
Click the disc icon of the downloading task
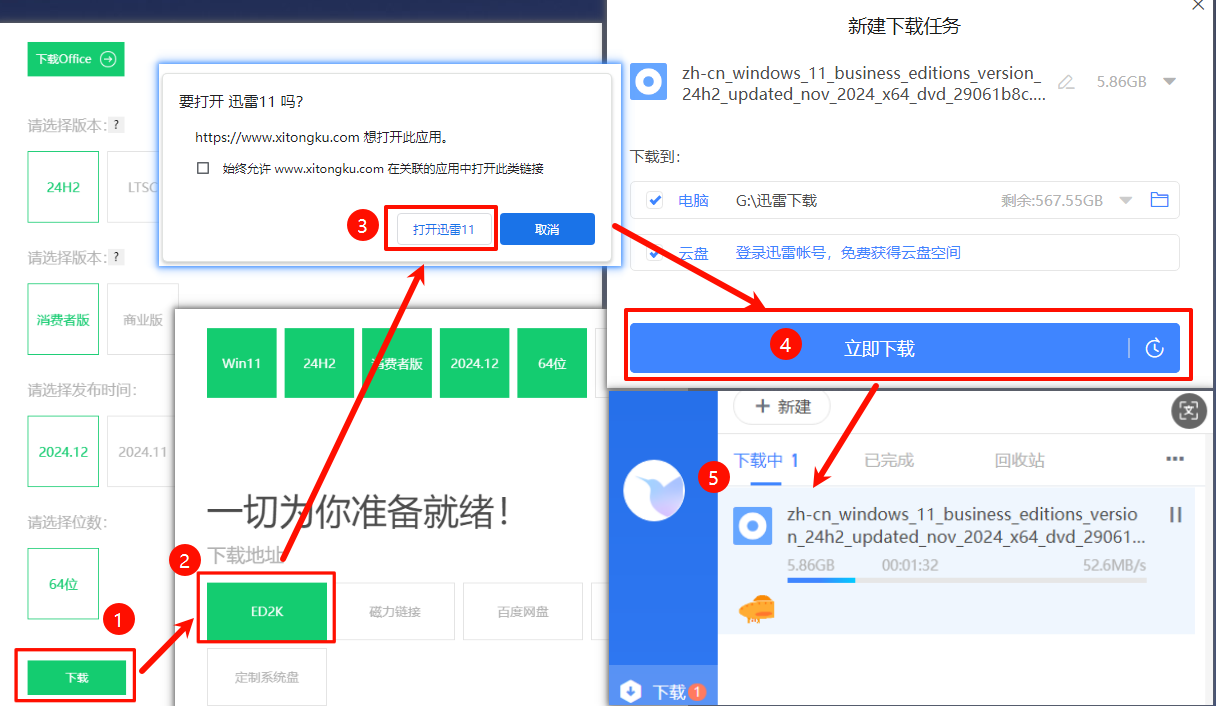(x=752, y=526)
